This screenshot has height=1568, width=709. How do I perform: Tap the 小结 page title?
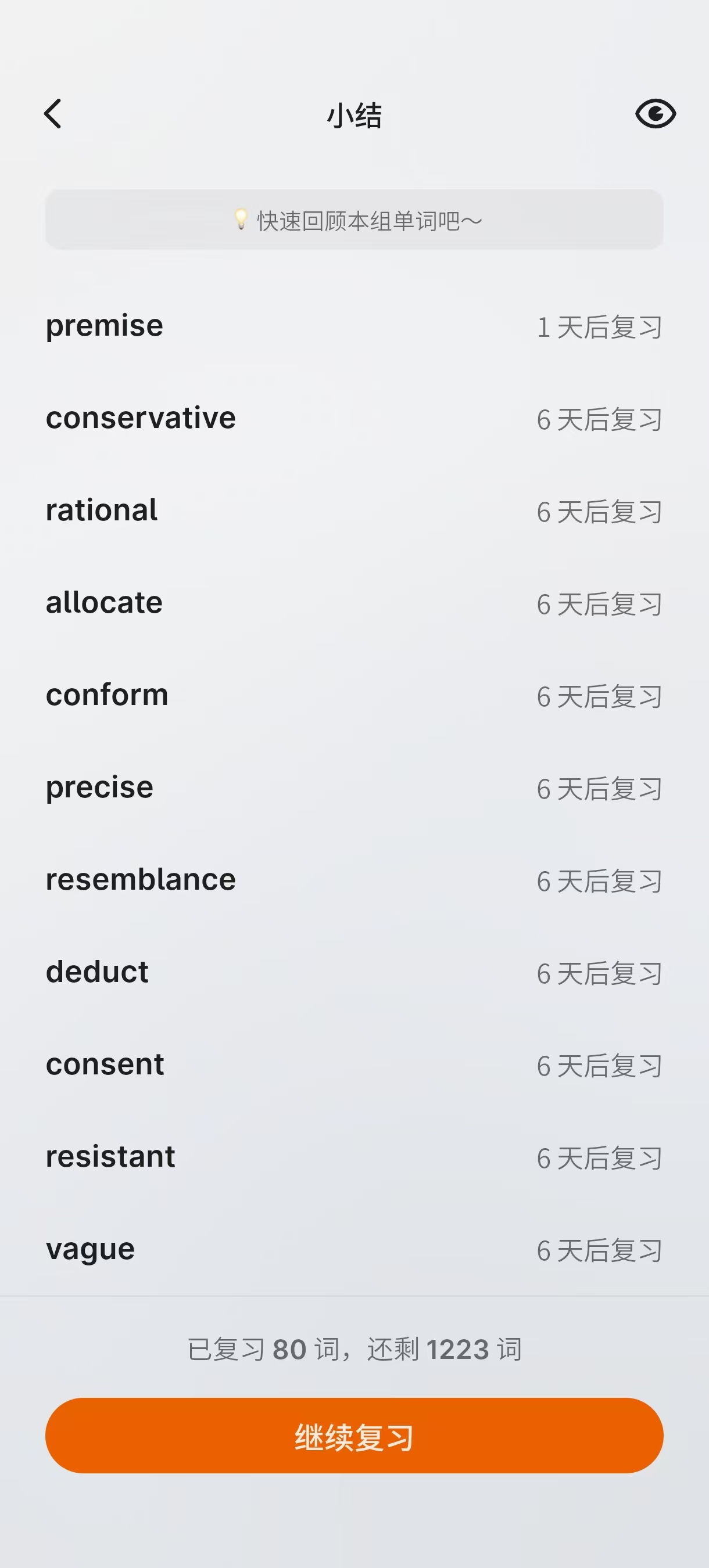[354, 116]
